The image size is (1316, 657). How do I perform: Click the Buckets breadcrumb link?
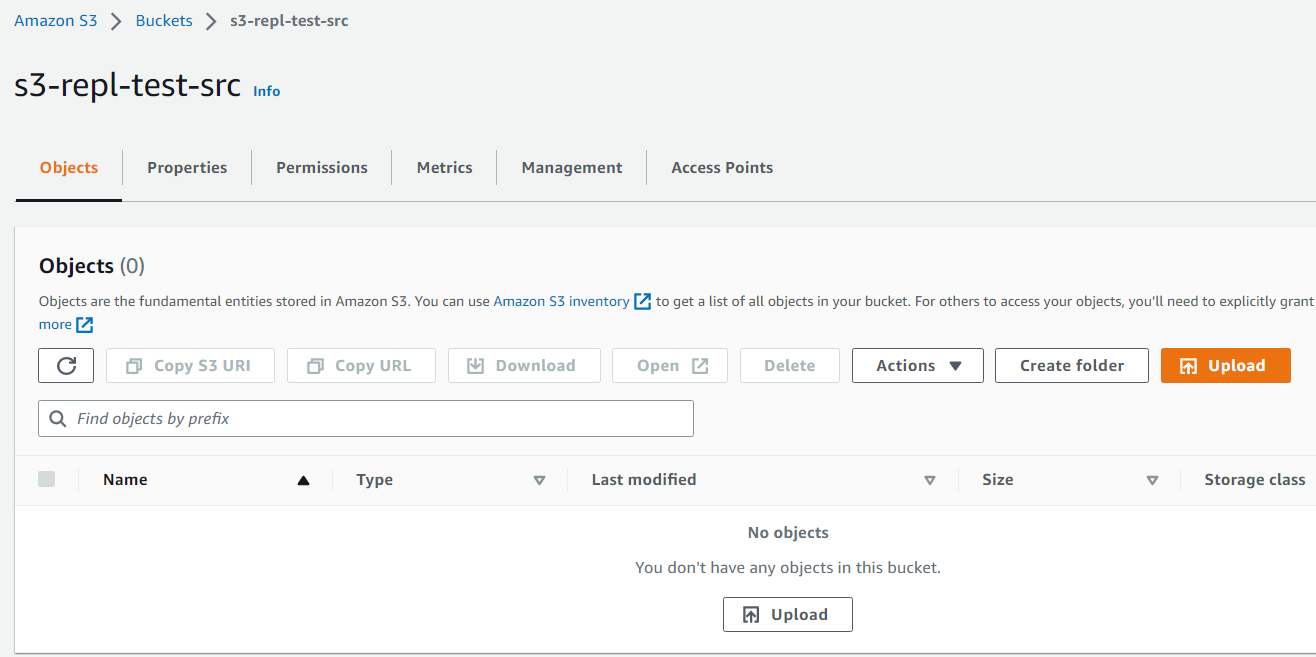coord(164,21)
